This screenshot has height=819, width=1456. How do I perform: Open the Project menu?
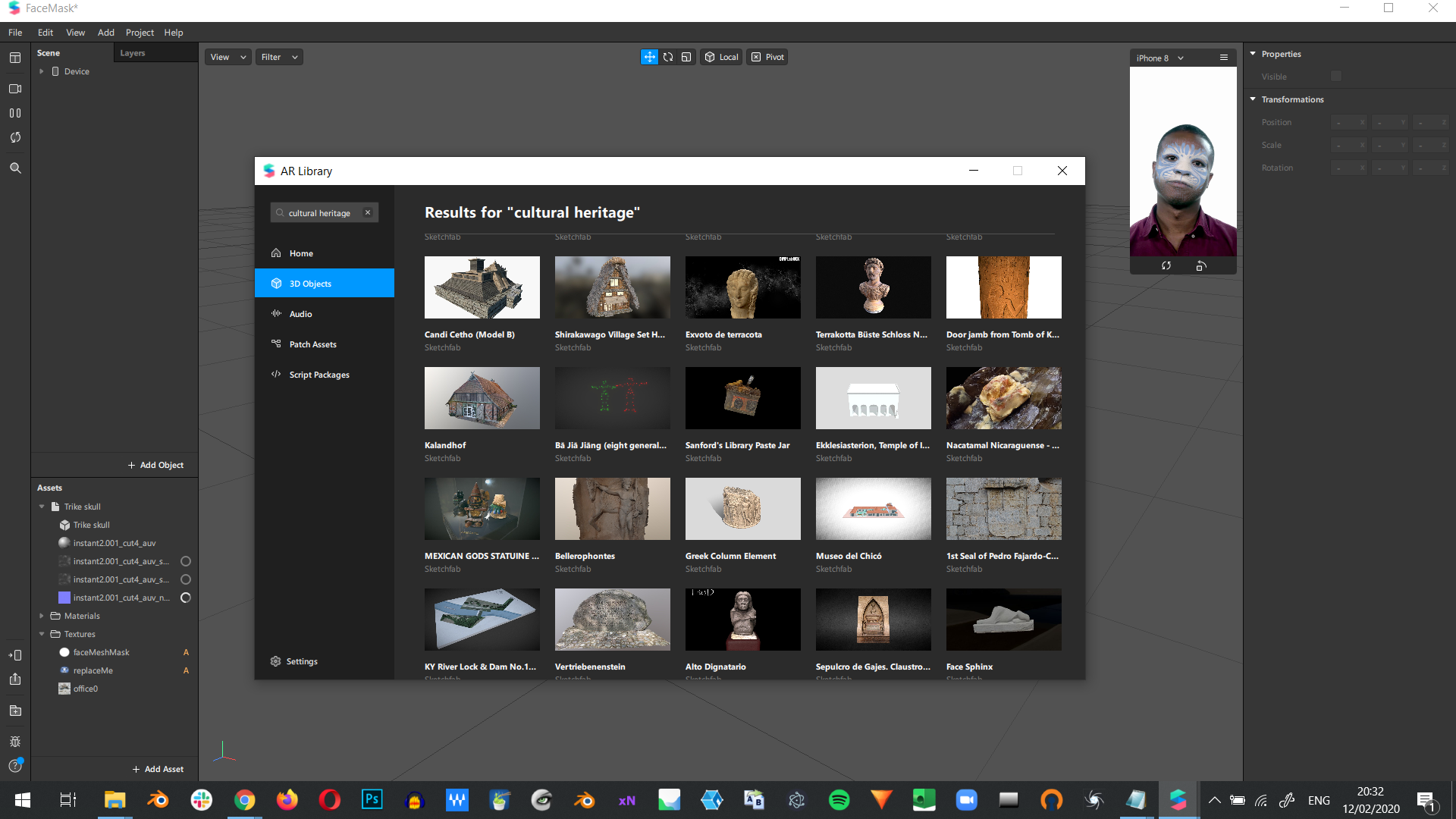[x=140, y=33]
